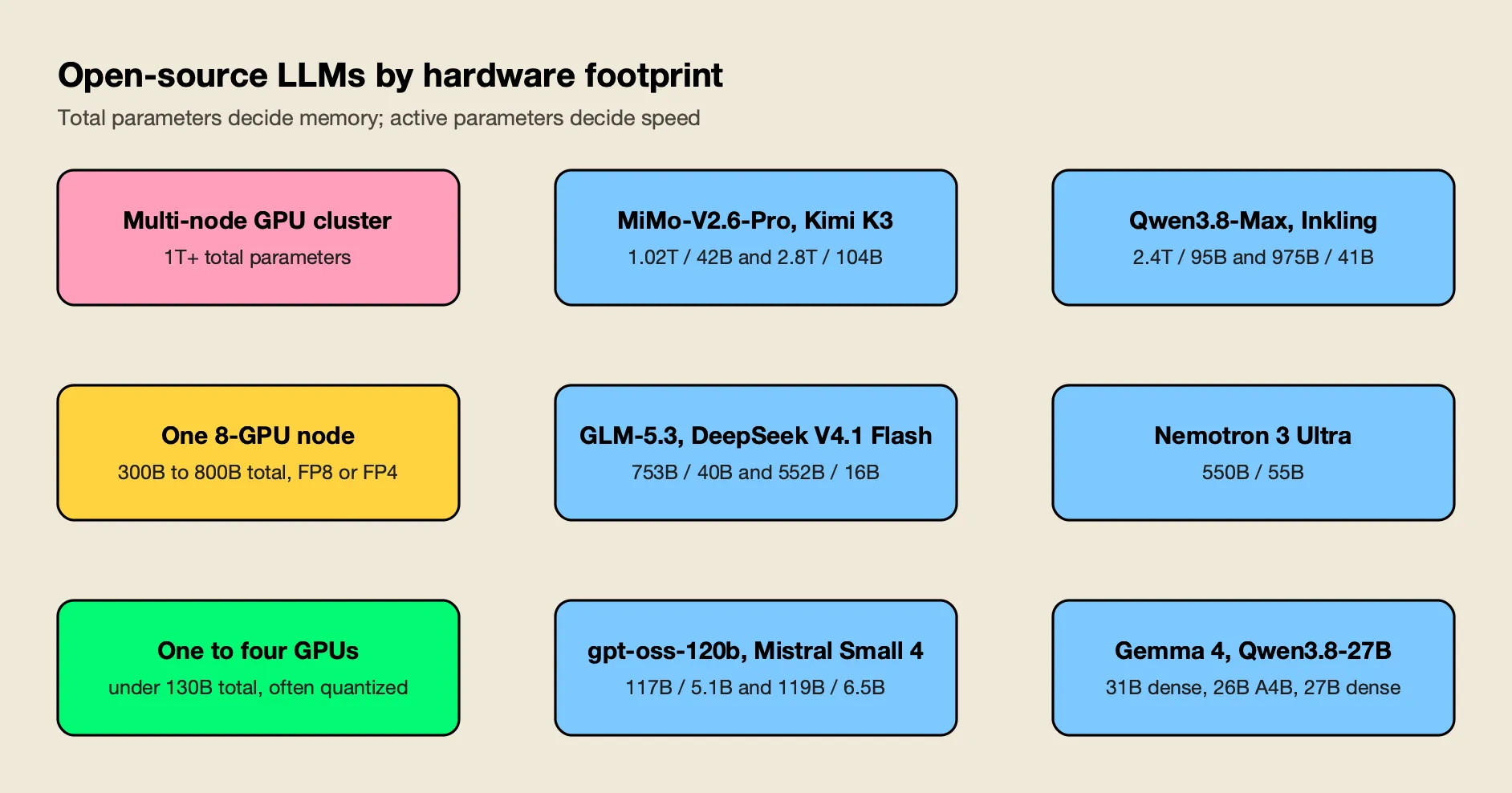
Task: Click the text 2.4T / 95B and 975B / 41B
Action: [x=1253, y=258]
